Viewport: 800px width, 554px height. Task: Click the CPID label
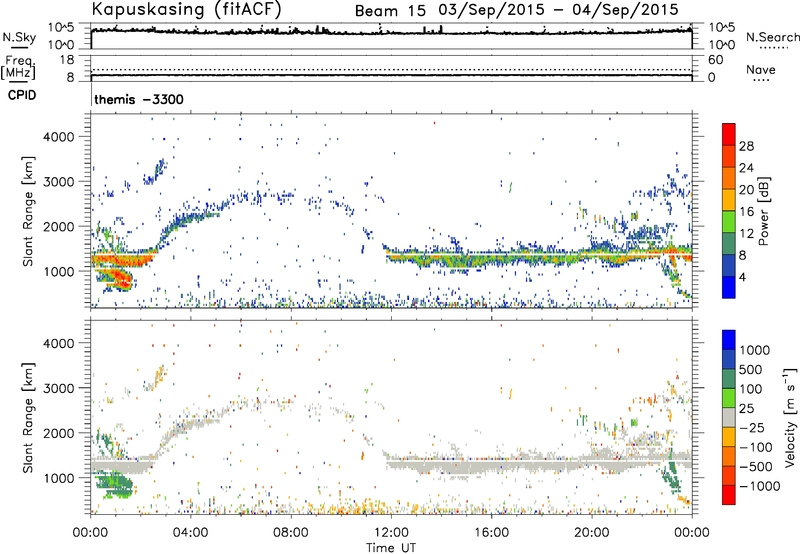pyautogui.click(x=22, y=95)
